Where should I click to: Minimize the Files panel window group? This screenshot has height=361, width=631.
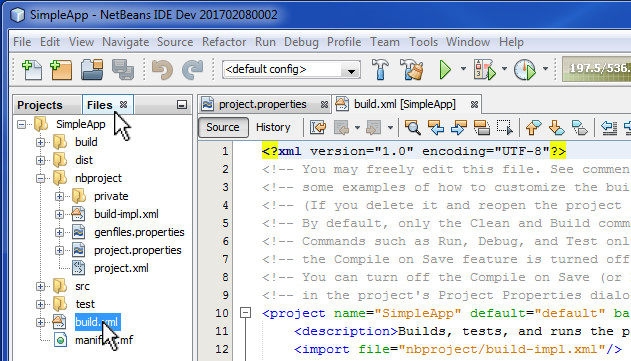point(182,105)
